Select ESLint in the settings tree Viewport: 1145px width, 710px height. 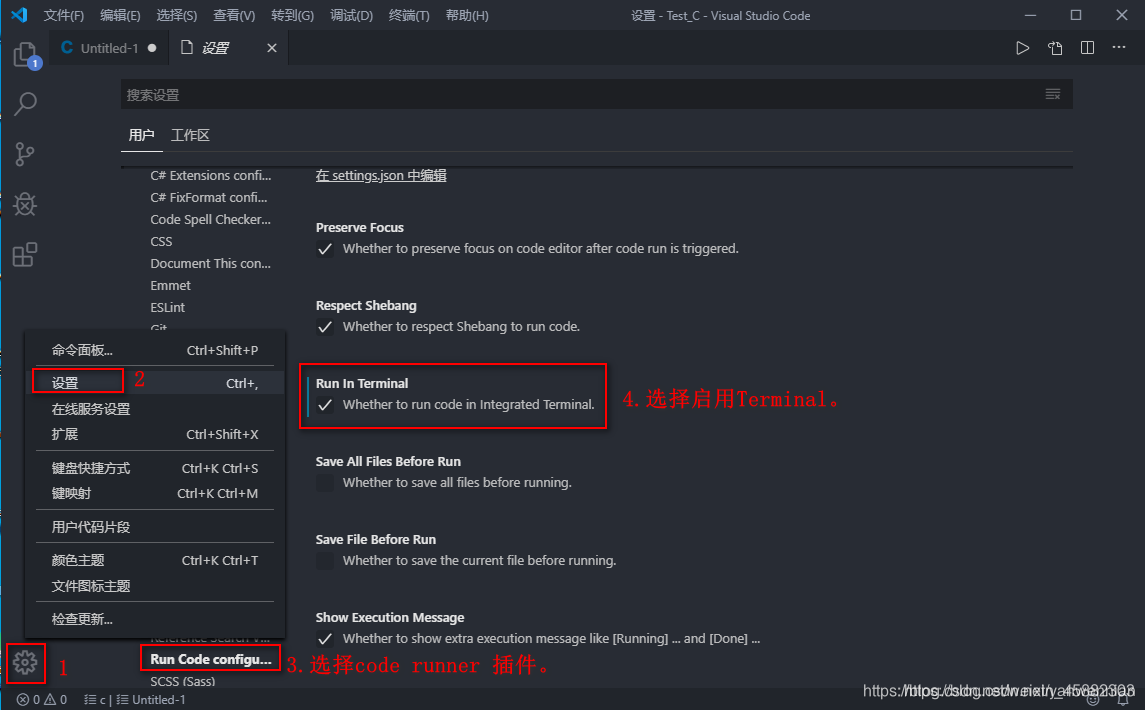(167, 308)
